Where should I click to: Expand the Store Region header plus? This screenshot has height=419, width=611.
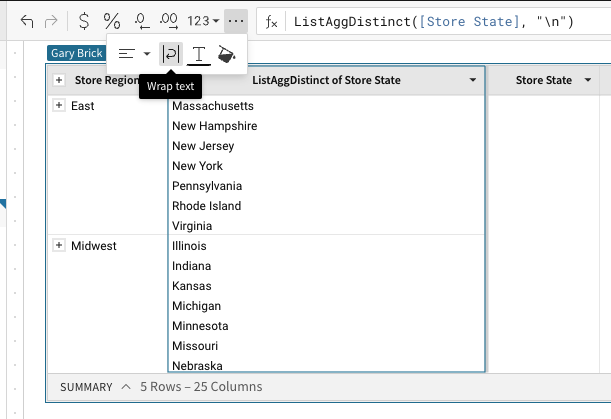(x=59, y=80)
